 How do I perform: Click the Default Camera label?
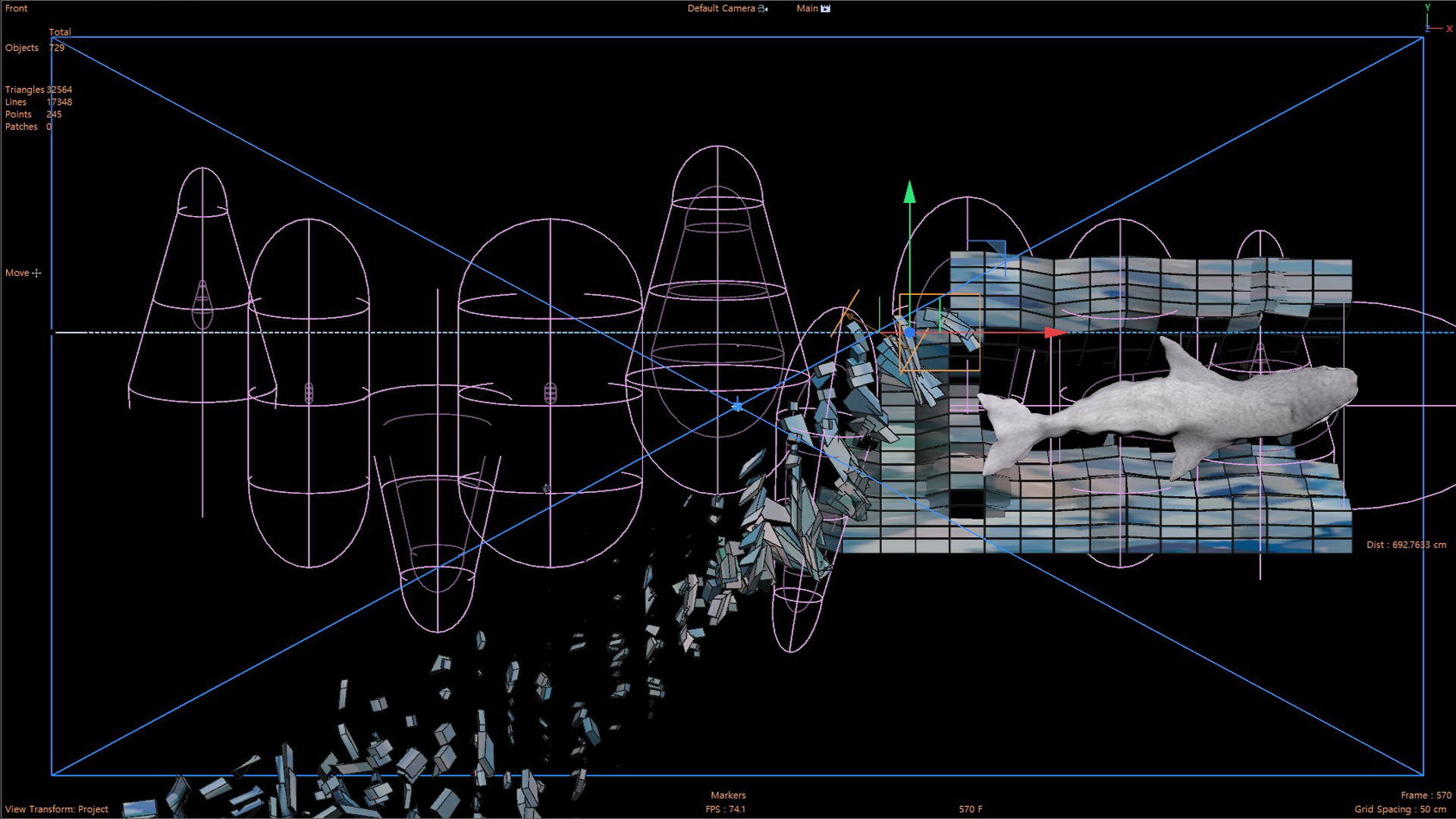[720, 8]
